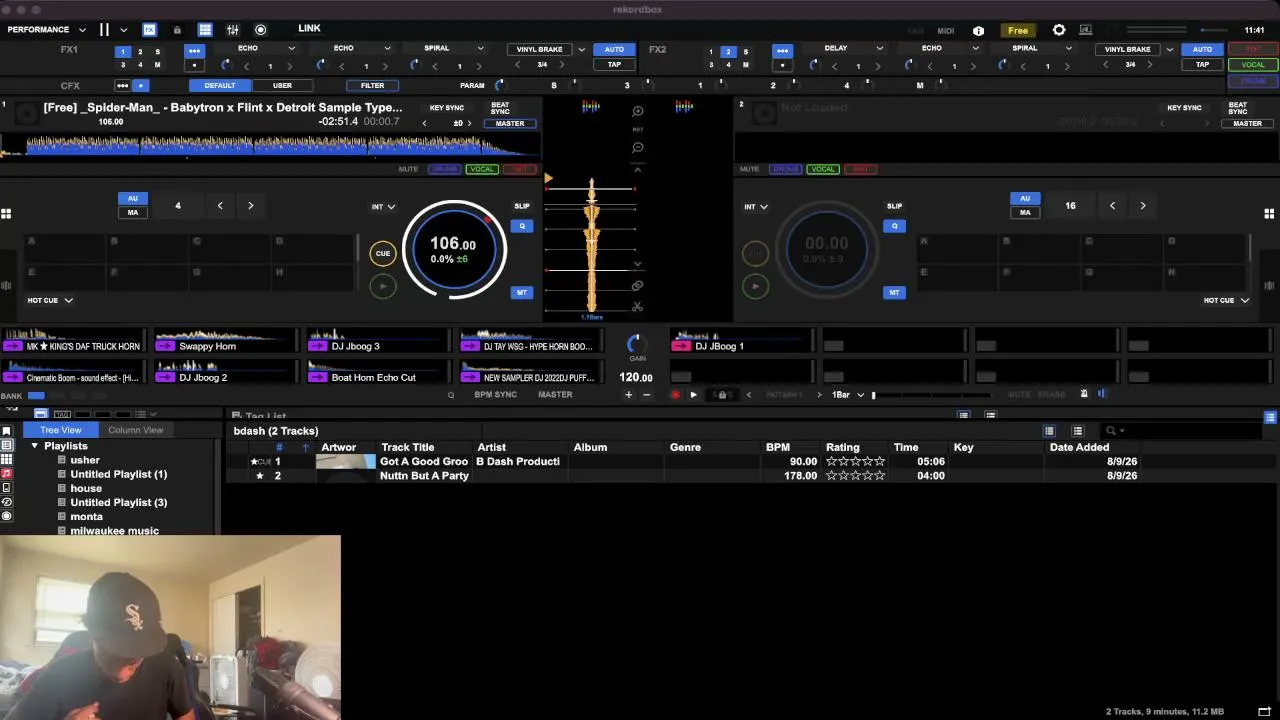Click deck 2 KEY SYNC button

tap(1184, 108)
